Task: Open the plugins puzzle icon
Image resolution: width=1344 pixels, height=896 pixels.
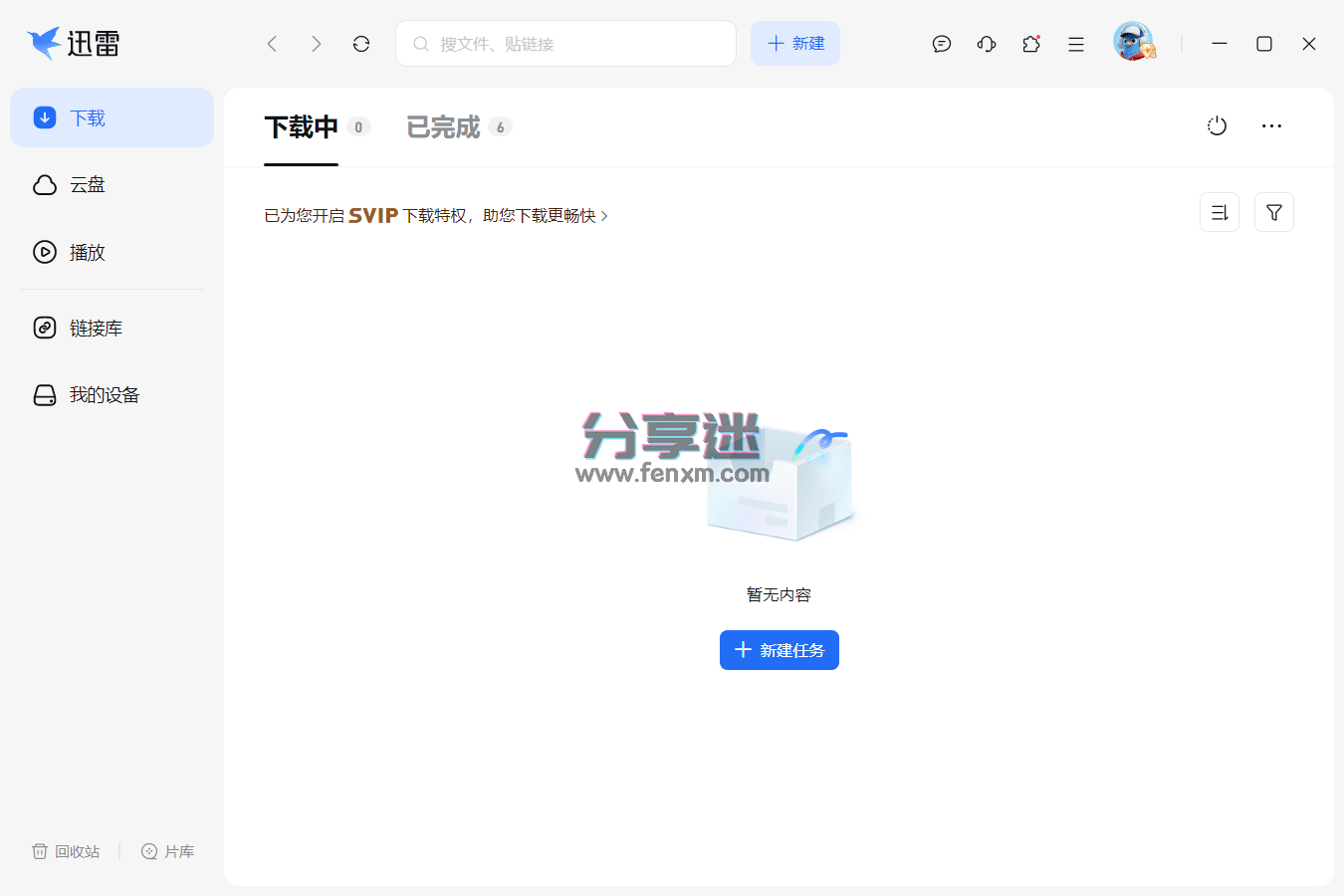Action: coord(1031,44)
